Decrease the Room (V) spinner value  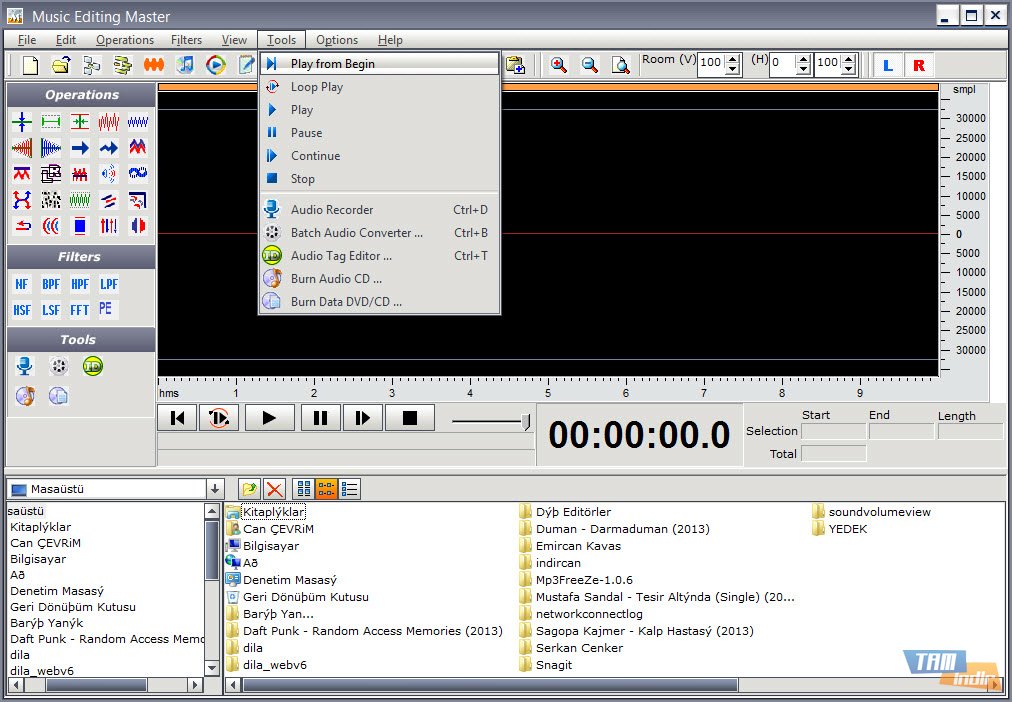click(x=733, y=70)
